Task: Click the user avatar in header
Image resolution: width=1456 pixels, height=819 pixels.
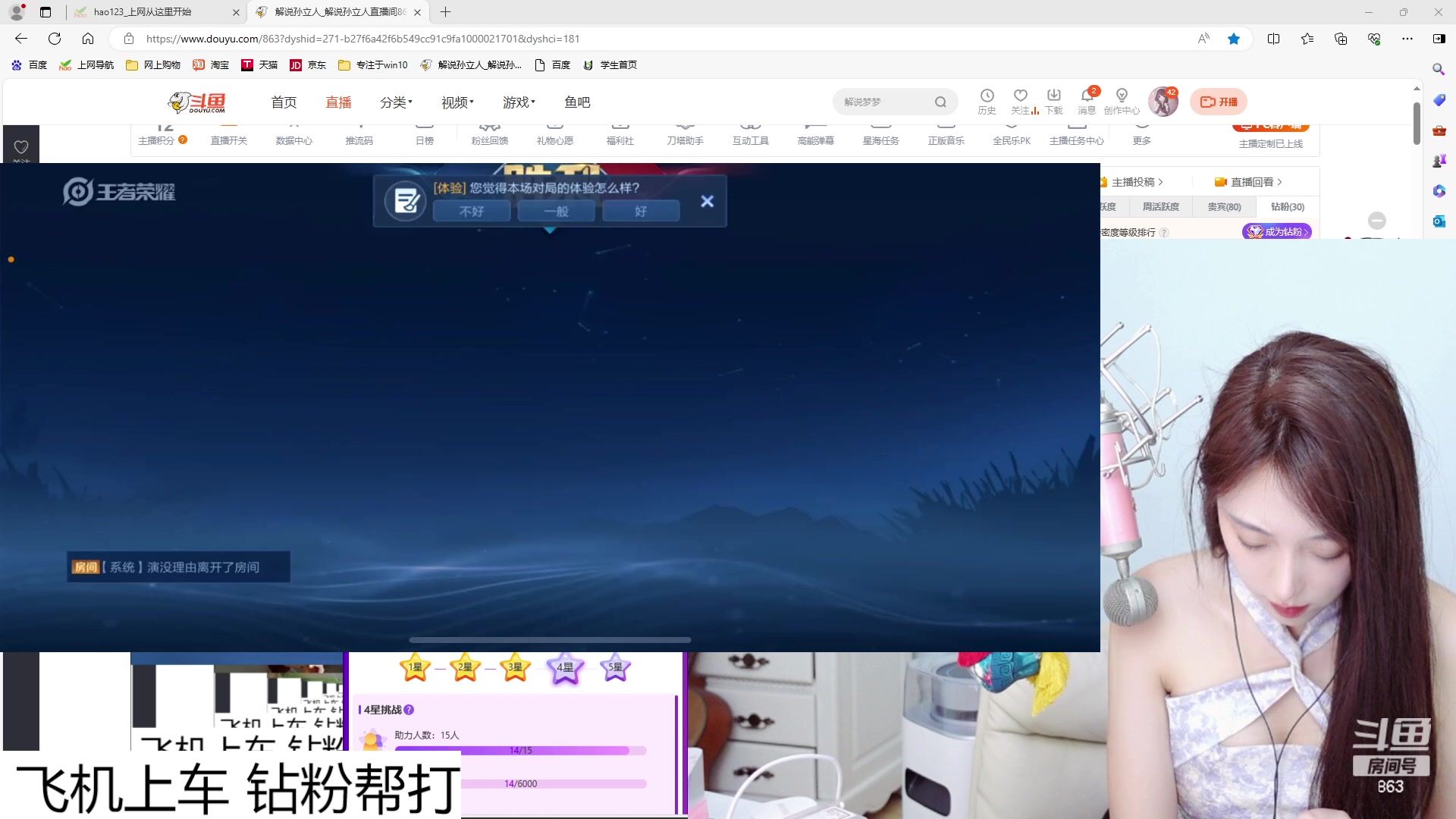Action: coord(1163,102)
